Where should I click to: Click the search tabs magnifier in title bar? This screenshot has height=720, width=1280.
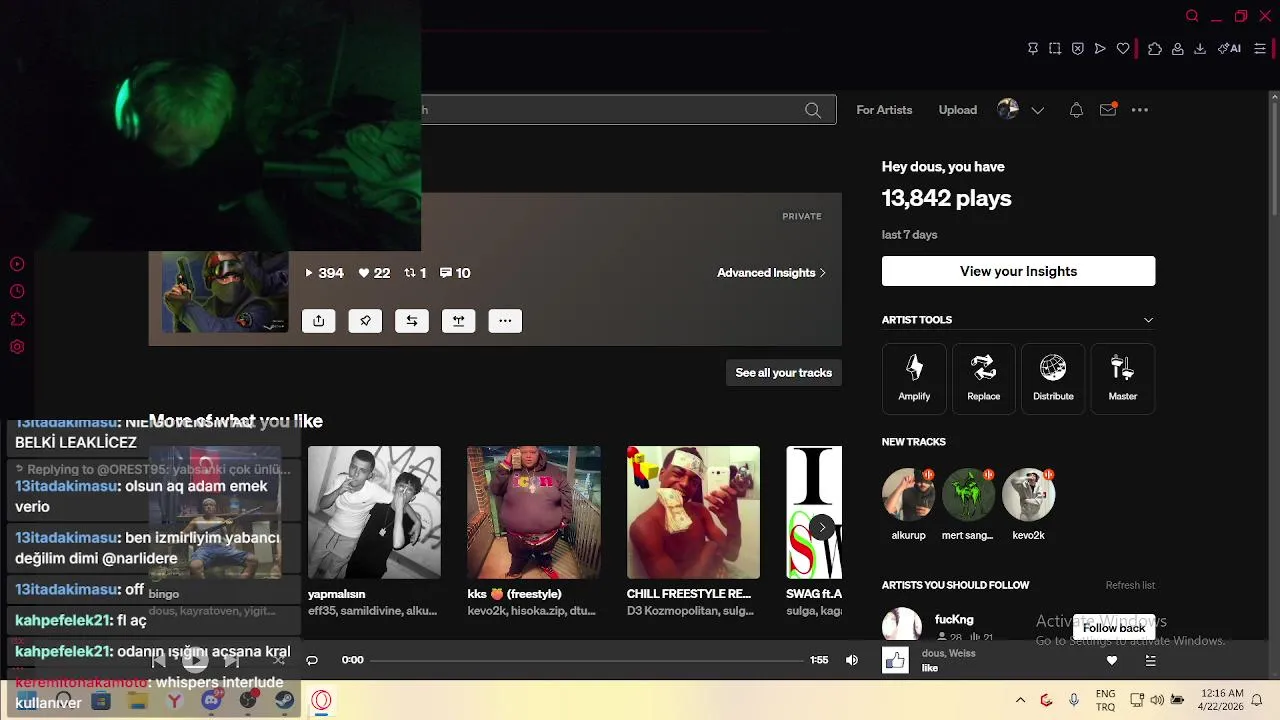tap(1192, 16)
